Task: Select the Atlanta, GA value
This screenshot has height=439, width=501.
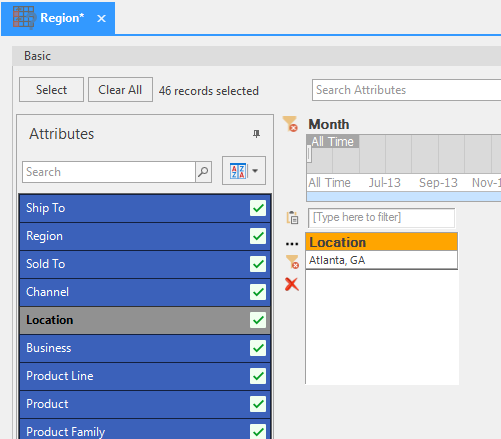Action: [x=381, y=260]
